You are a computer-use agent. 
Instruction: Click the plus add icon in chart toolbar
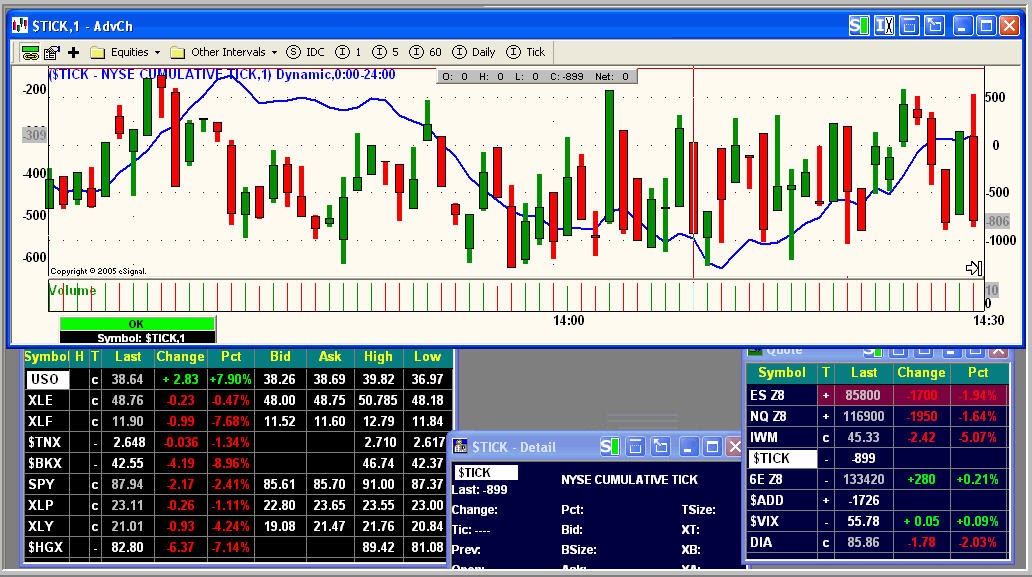(73, 53)
